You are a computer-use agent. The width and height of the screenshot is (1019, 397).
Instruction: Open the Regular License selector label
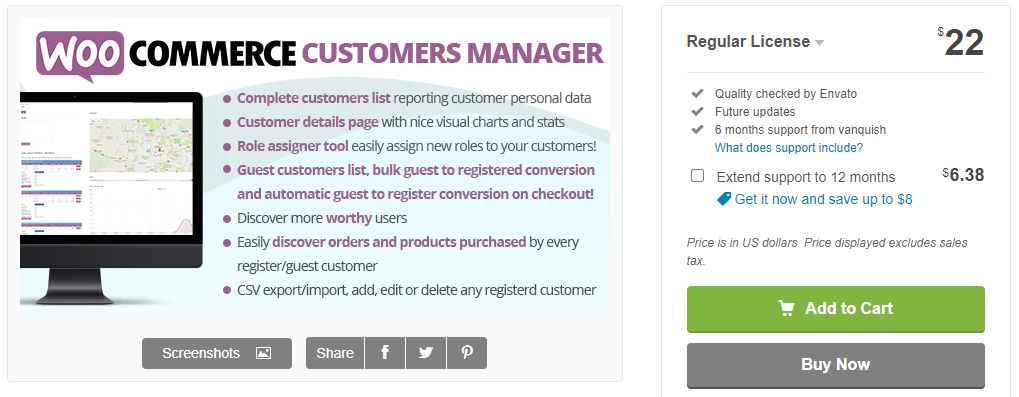point(748,42)
